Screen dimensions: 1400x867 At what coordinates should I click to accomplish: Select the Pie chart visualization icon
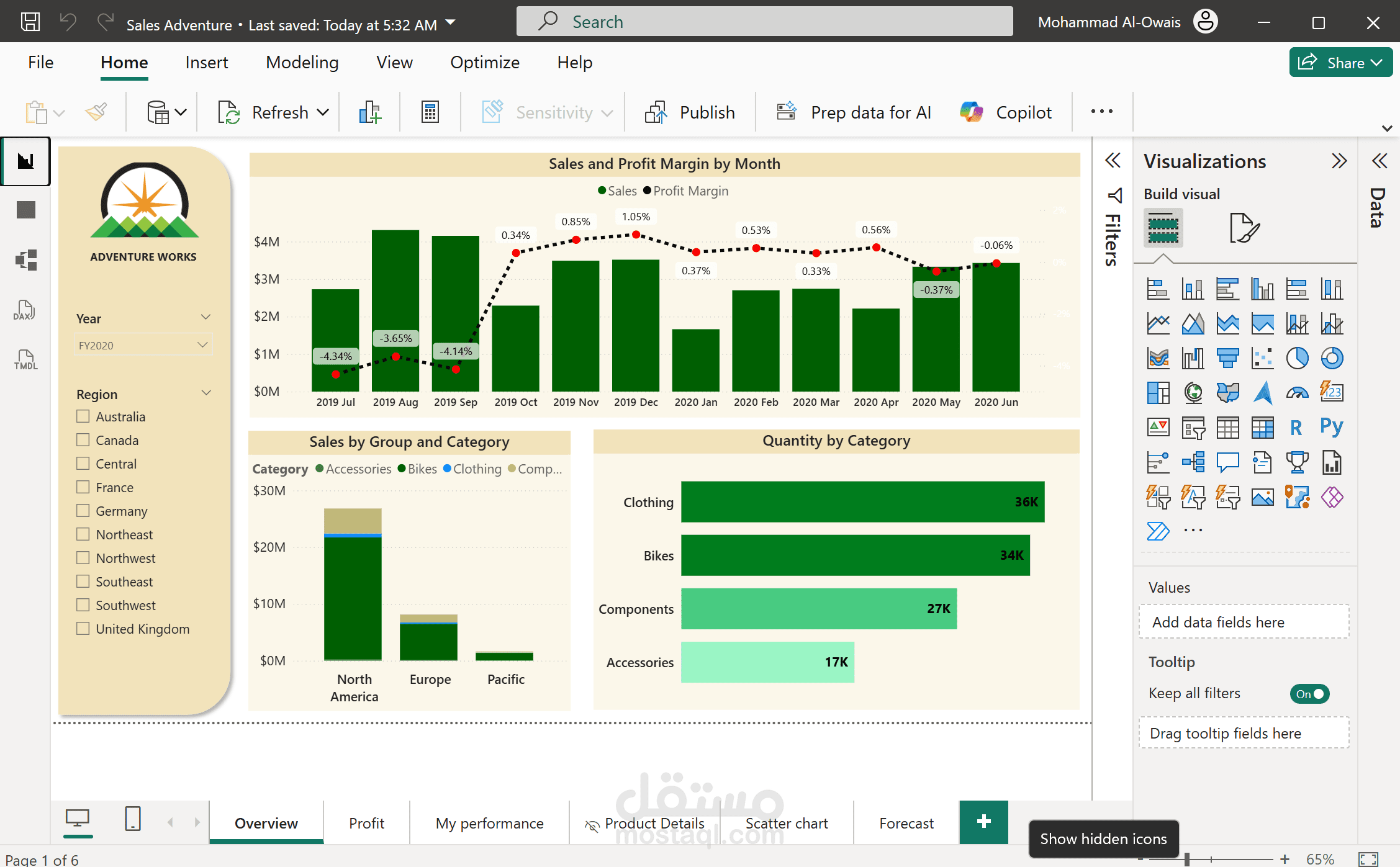1298,358
